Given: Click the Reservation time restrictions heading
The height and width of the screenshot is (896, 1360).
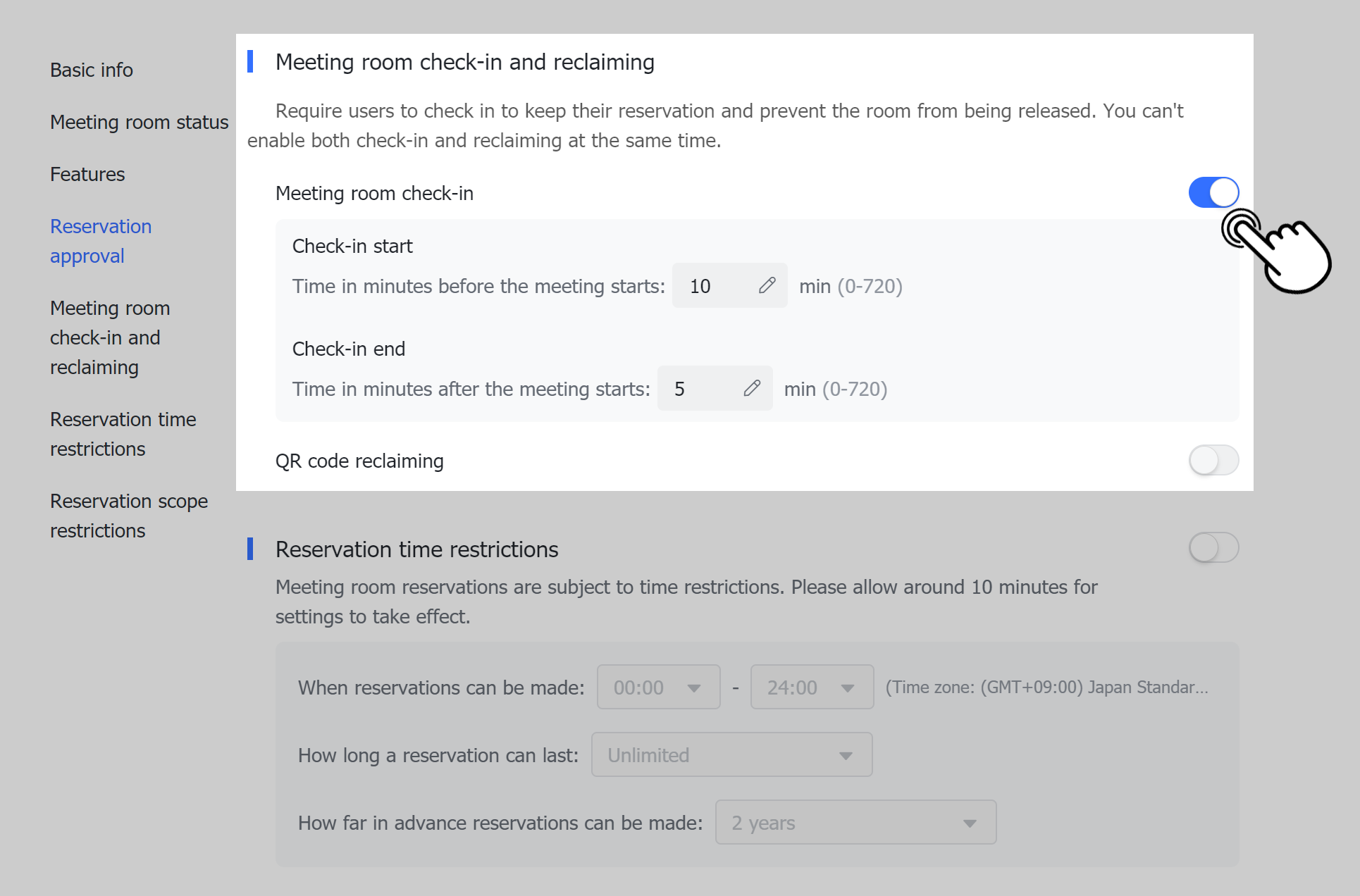Looking at the screenshot, I should click(x=417, y=549).
